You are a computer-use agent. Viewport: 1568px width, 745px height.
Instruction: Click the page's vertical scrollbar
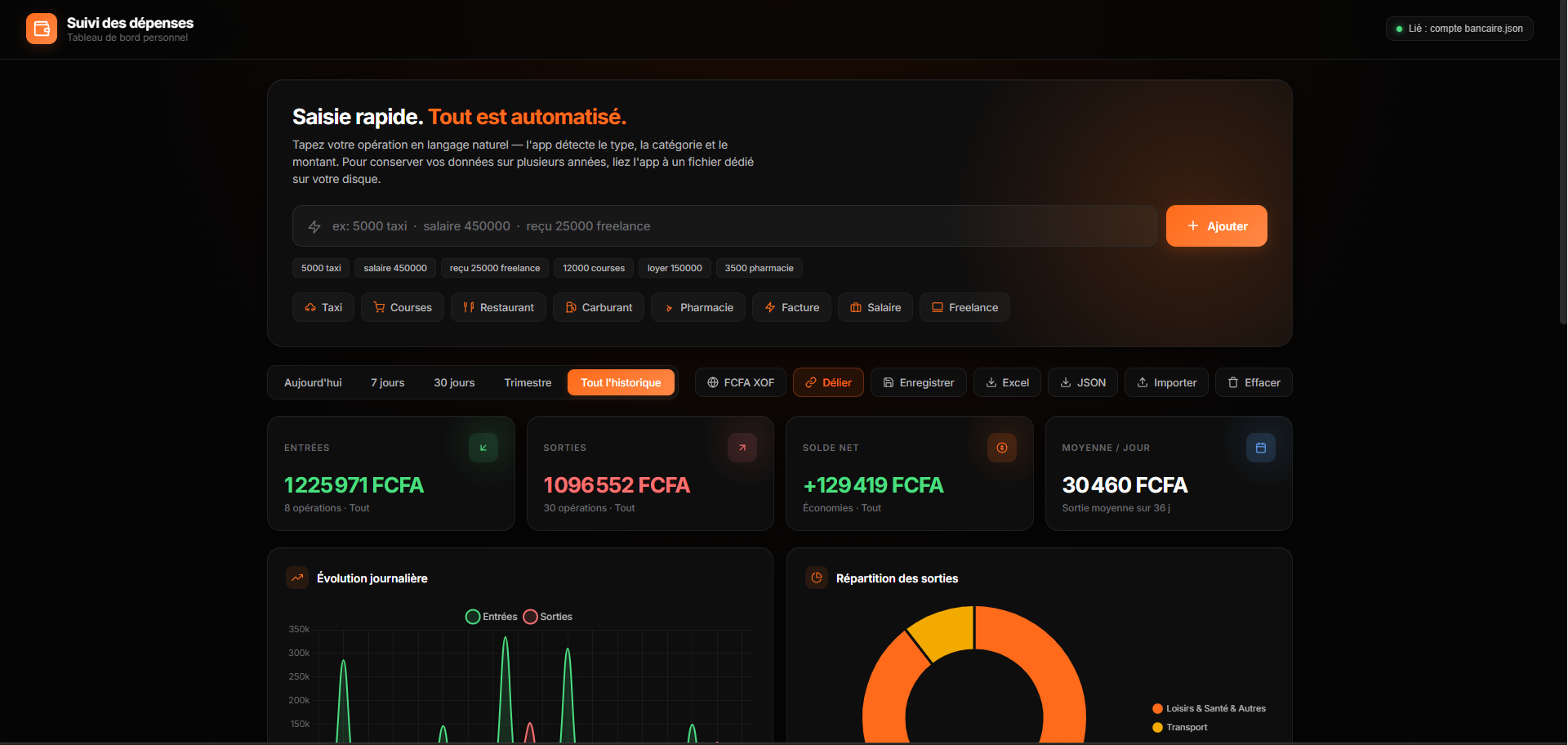click(x=1563, y=163)
